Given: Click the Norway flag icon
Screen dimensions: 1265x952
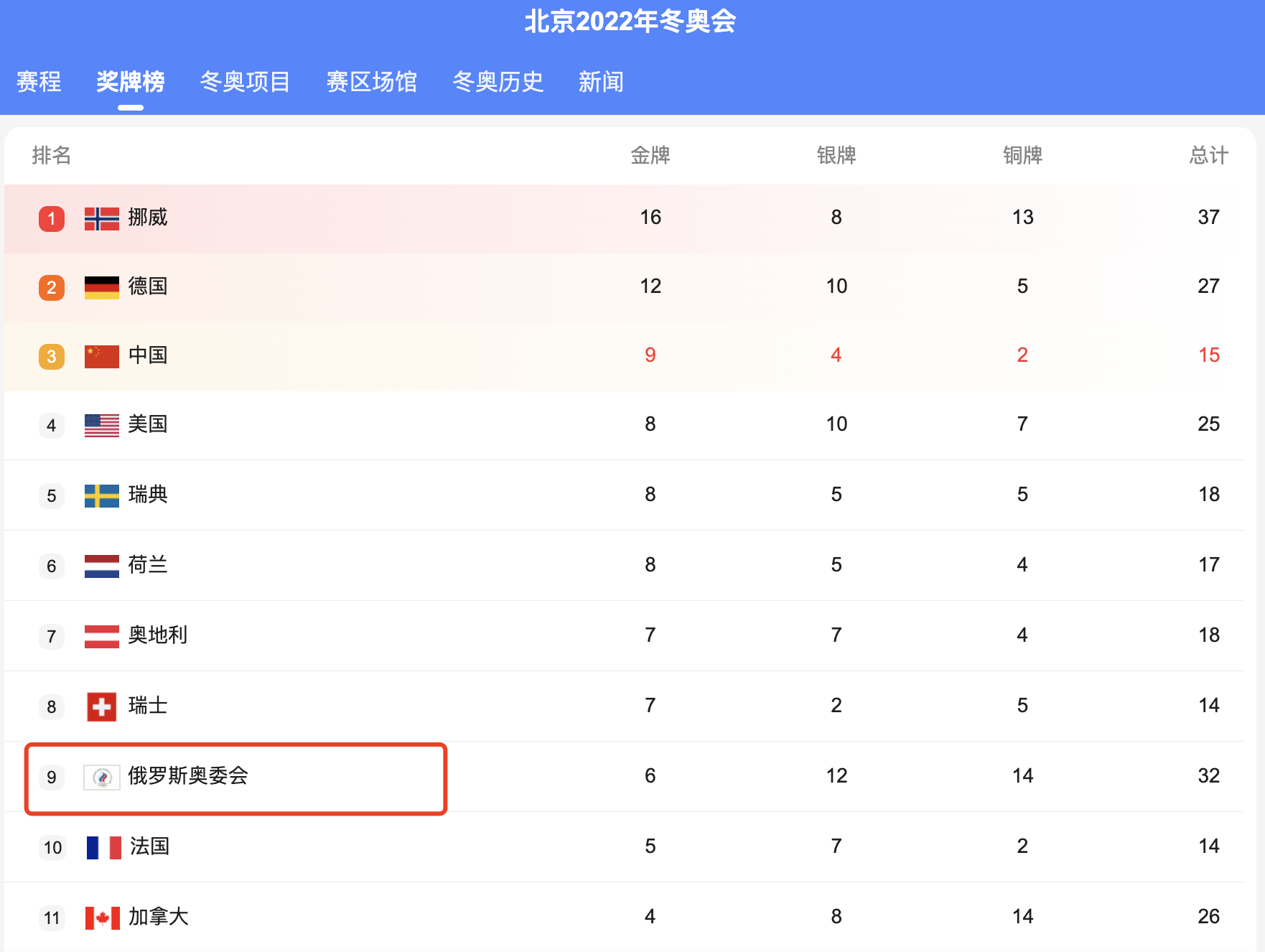Looking at the screenshot, I should coord(102,218).
